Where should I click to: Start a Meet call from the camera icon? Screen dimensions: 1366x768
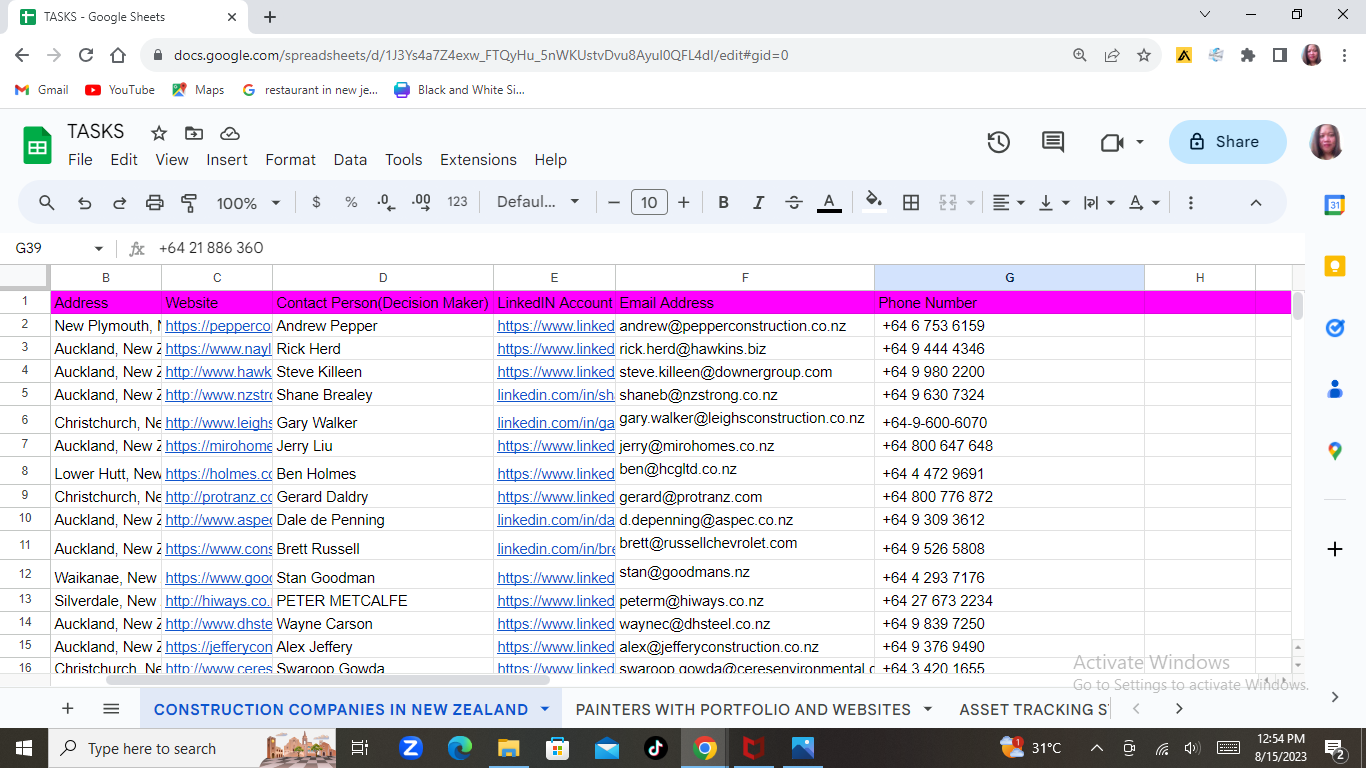[x=1112, y=143]
